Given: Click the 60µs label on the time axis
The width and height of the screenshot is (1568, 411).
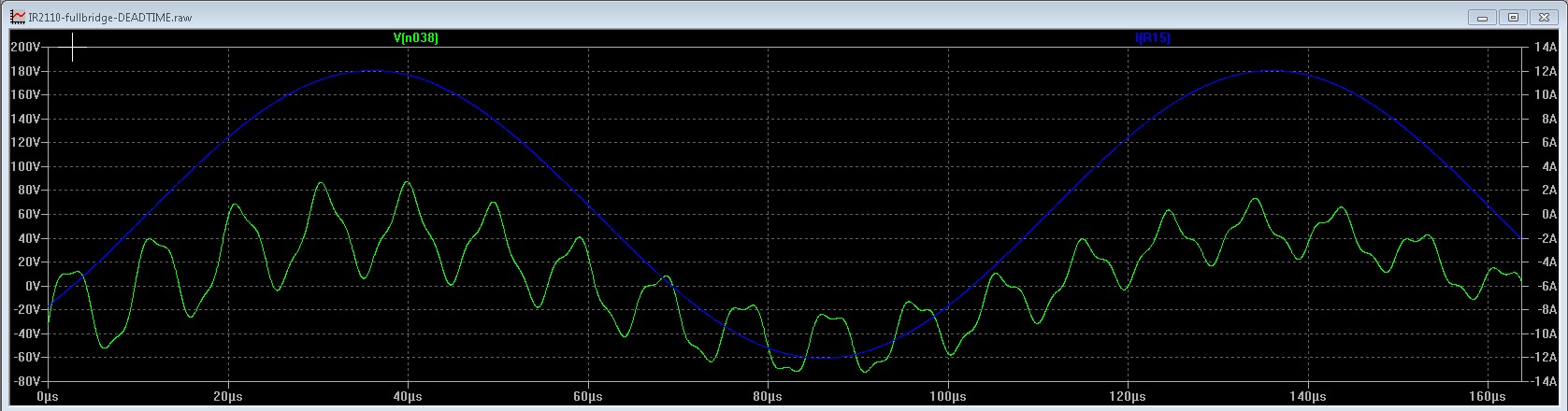Looking at the screenshot, I should [x=588, y=396].
